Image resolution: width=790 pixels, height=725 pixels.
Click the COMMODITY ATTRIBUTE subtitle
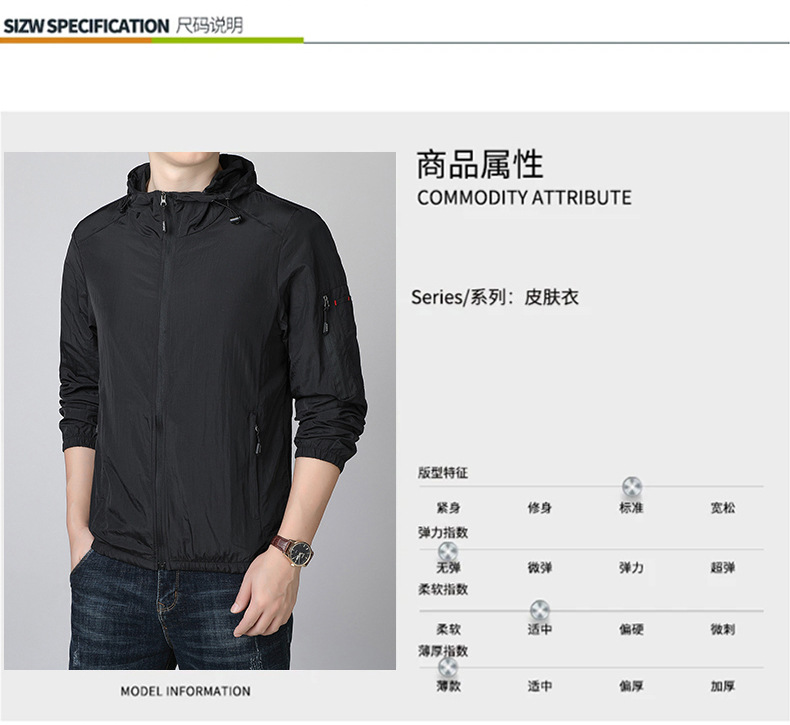524,197
